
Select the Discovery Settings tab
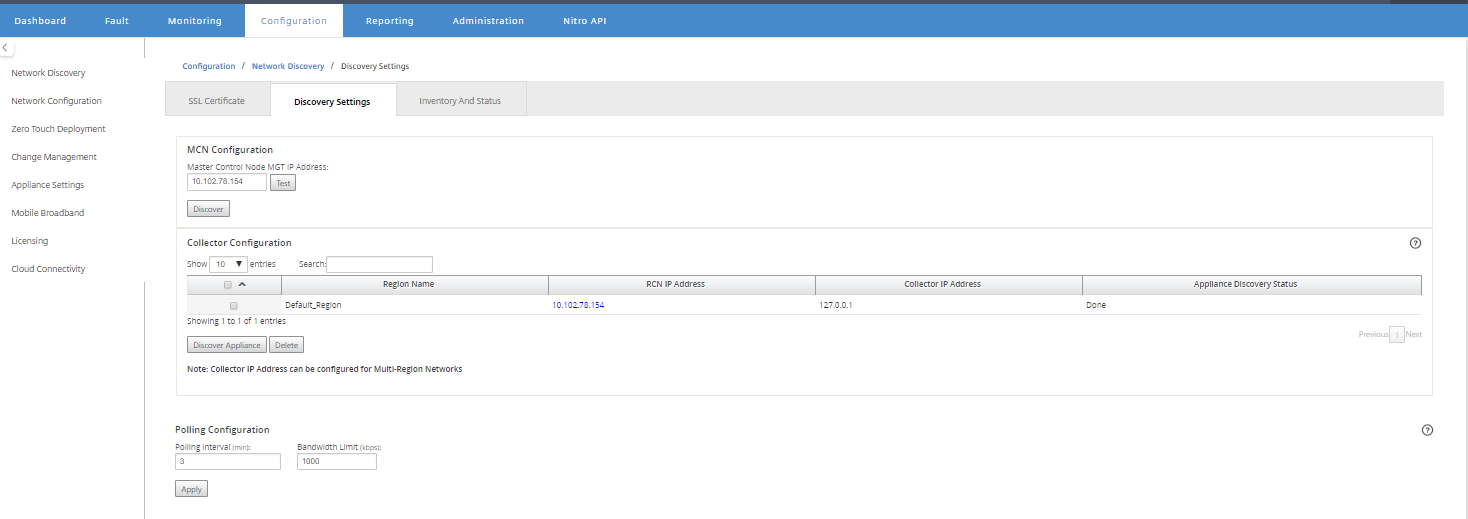[332, 102]
